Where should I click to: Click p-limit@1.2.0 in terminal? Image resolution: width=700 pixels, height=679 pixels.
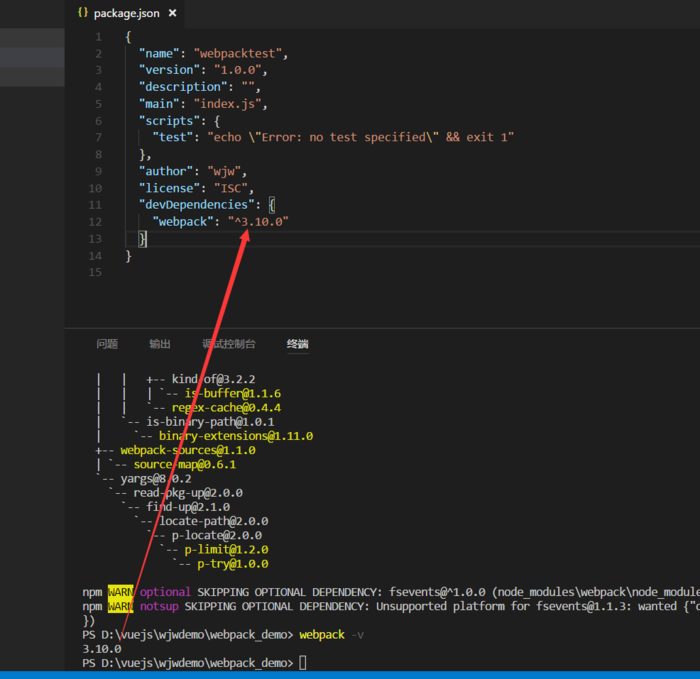point(226,550)
